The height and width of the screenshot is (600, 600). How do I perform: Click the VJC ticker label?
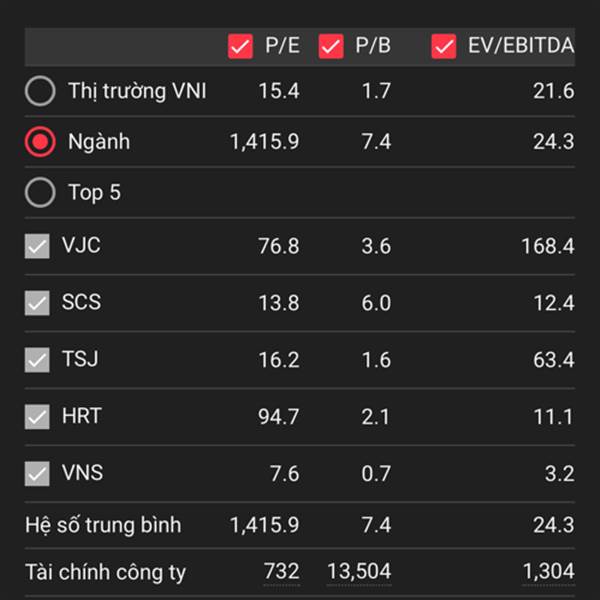point(82,245)
